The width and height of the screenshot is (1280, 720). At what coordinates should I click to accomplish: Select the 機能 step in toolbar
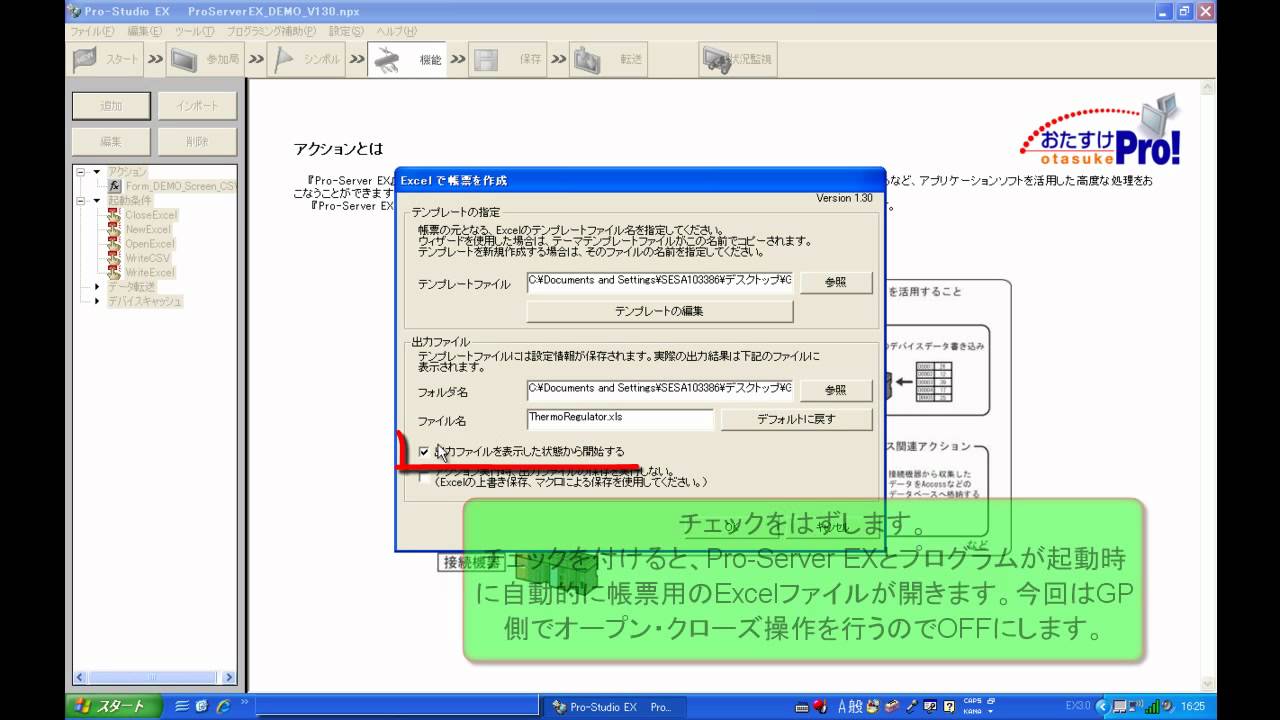coord(407,59)
